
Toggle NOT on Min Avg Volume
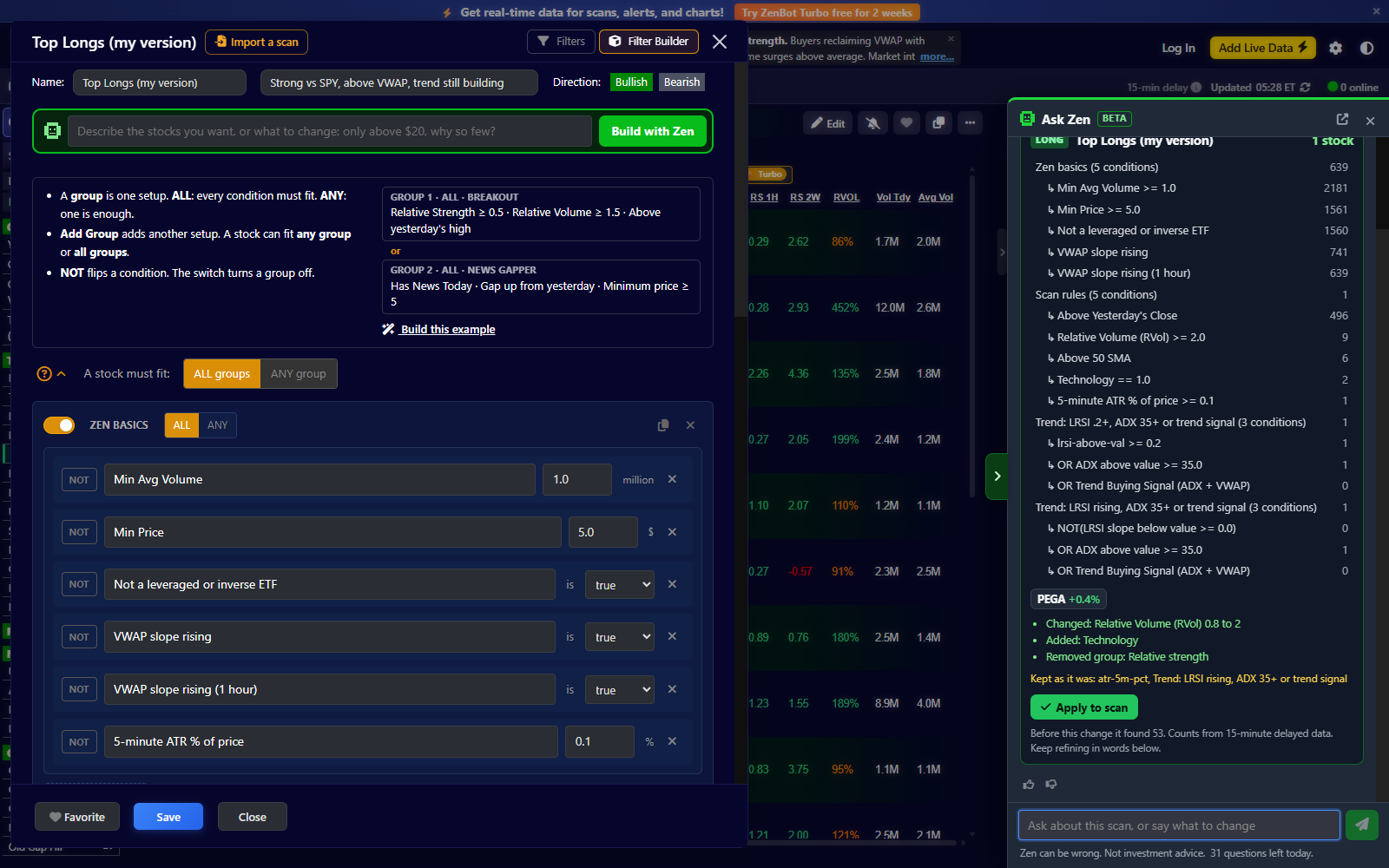pyautogui.click(x=79, y=480)
